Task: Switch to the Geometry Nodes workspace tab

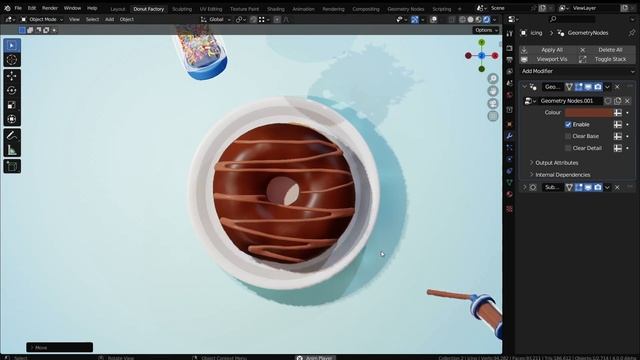Action: click(x=406, y=9)
